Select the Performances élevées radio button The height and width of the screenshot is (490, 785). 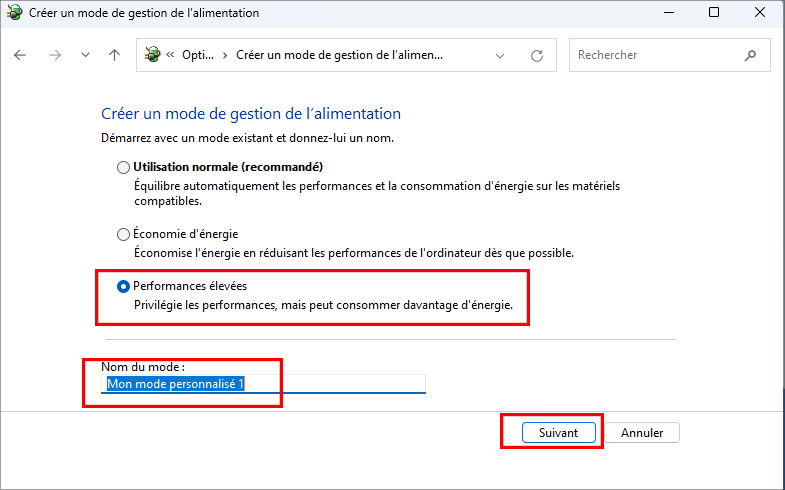(x=123, y=286)
